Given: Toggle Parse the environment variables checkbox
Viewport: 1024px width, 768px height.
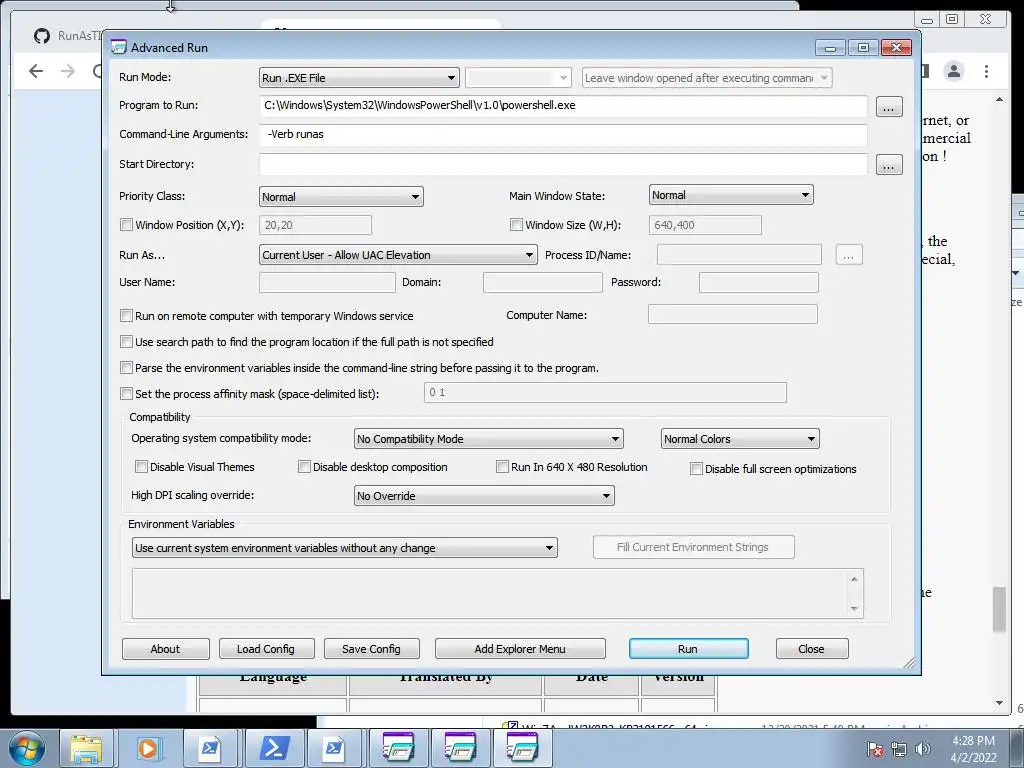Looking at the screenshot, I should click(126, 368).
